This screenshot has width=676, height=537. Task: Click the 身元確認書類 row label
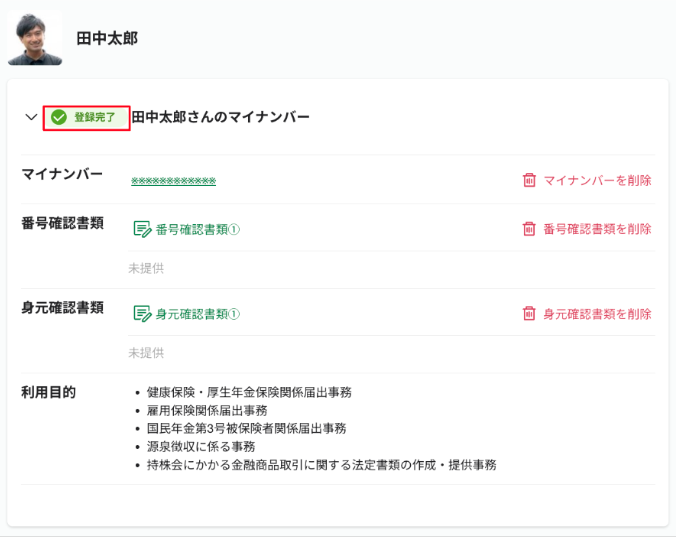pyautogui.click(x=63, y=308)
